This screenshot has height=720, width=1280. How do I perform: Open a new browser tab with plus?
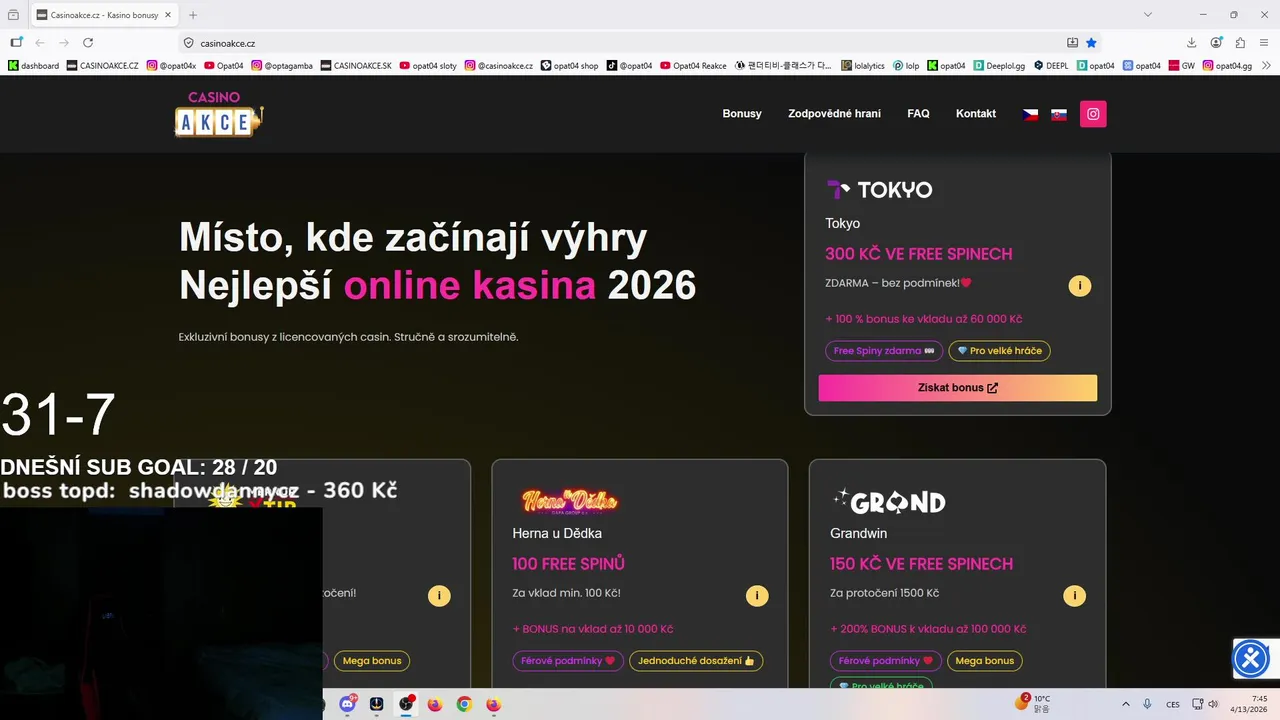pos(193,15)
